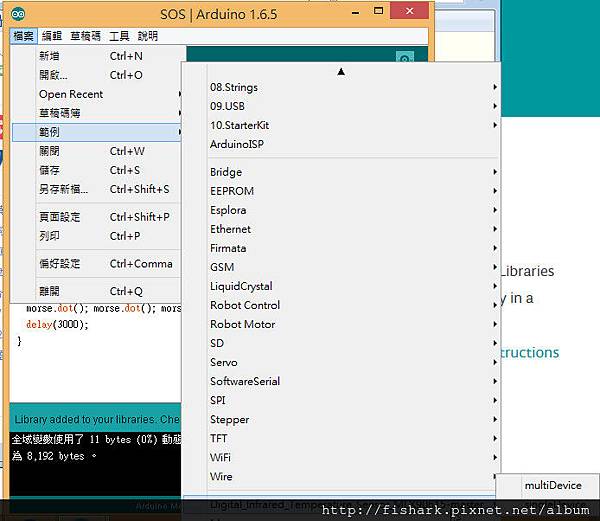Click the Arduino logo icon in title bar
The height and width of the screenshot is (521, 600).
(18, 15)
